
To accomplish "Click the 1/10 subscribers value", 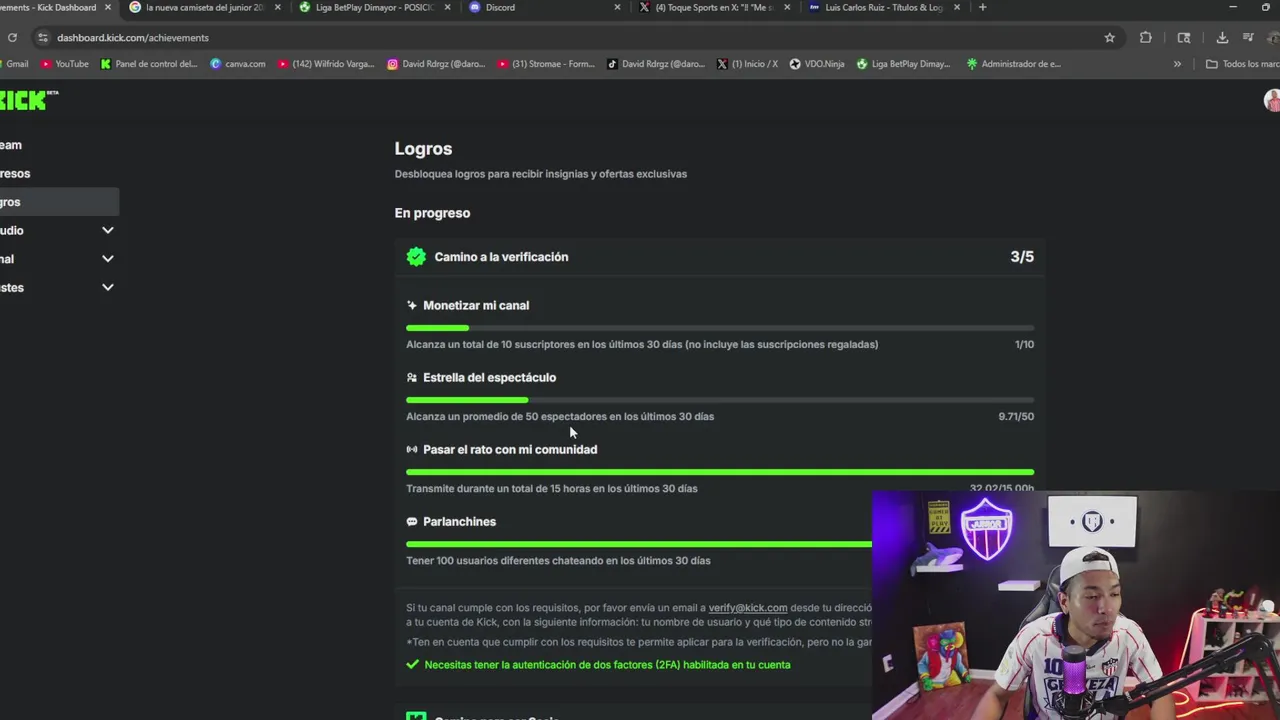I will click(1024, 344).
